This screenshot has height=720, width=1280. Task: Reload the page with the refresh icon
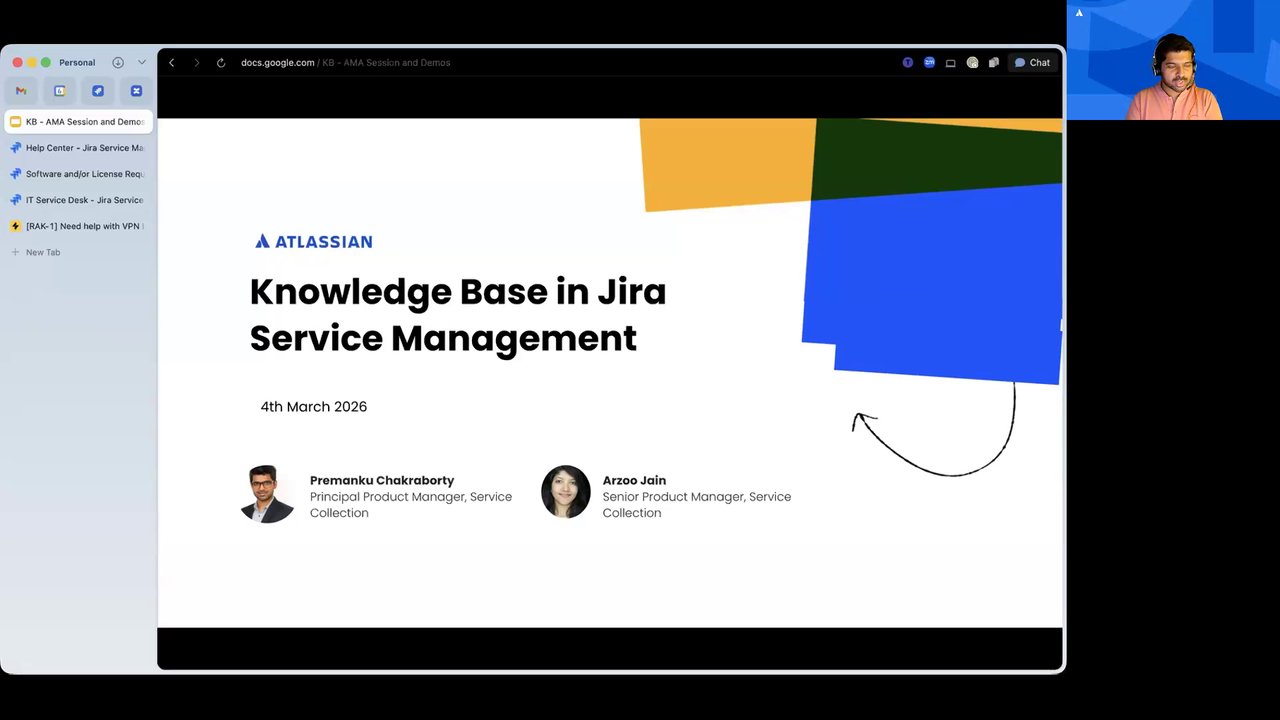coord(221,62)
